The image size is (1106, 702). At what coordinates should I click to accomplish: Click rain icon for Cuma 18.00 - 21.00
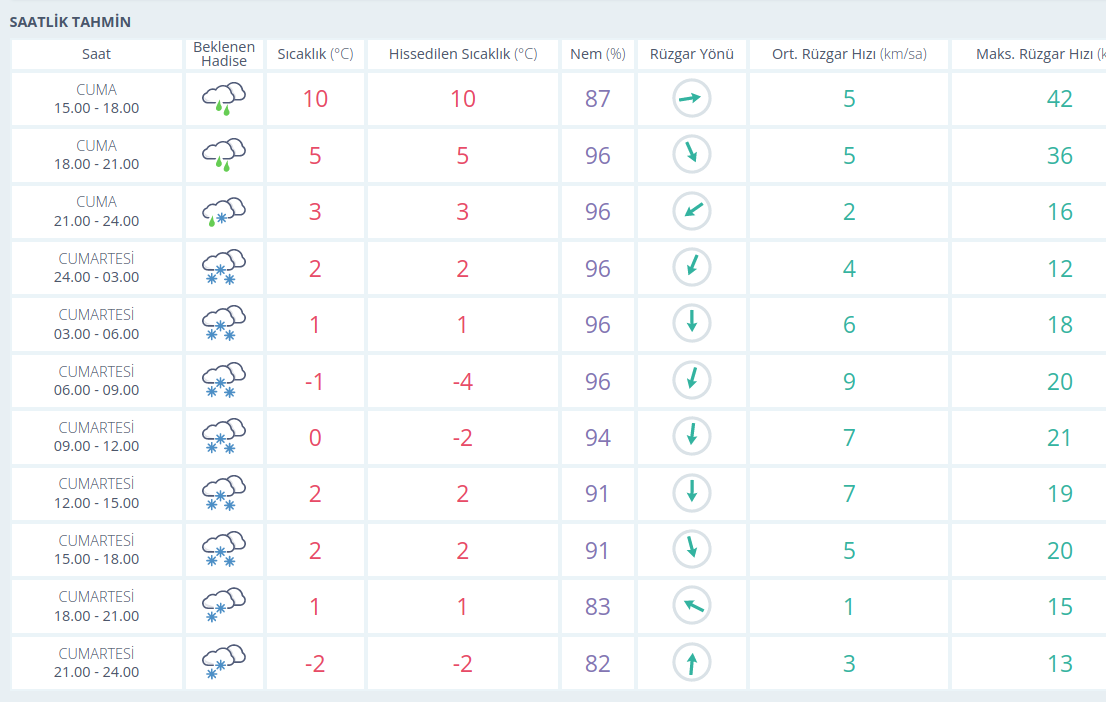pos(224,155)
